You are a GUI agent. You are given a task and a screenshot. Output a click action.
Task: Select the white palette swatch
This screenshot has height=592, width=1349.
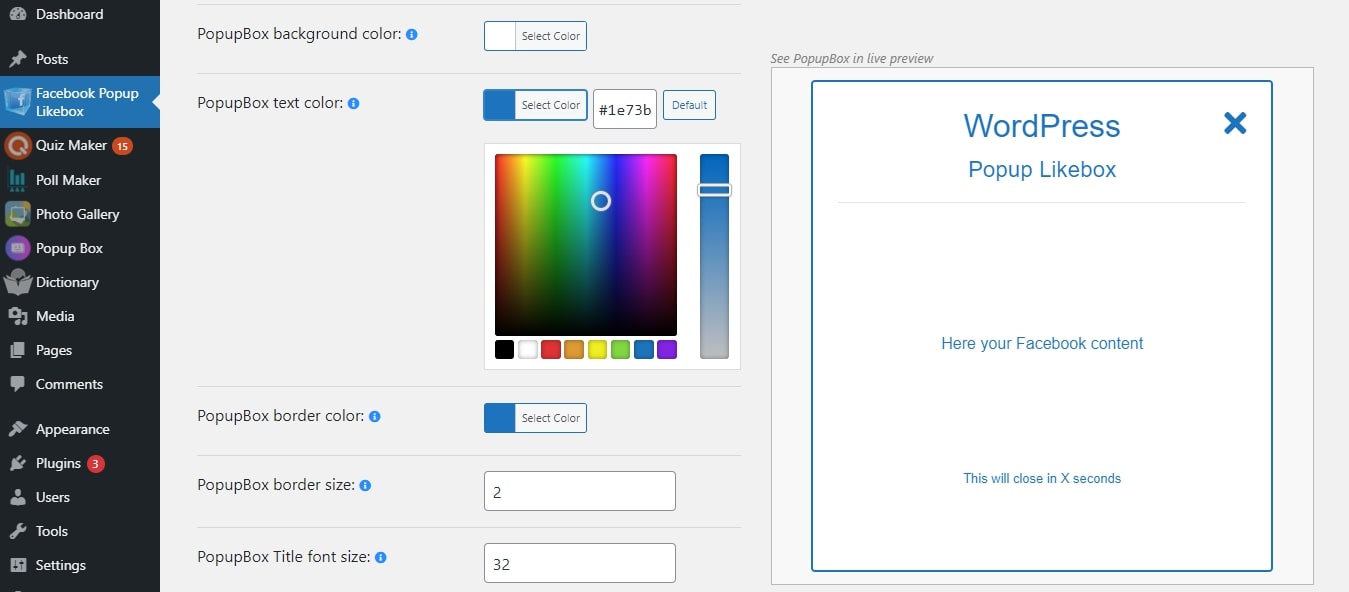click(x=527, y=349)
